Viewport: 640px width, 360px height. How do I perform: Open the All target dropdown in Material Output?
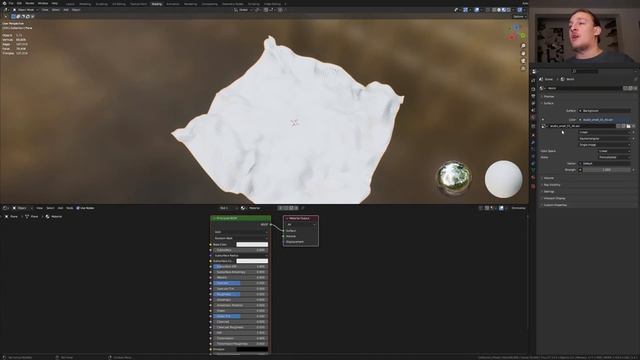point(301,224)
